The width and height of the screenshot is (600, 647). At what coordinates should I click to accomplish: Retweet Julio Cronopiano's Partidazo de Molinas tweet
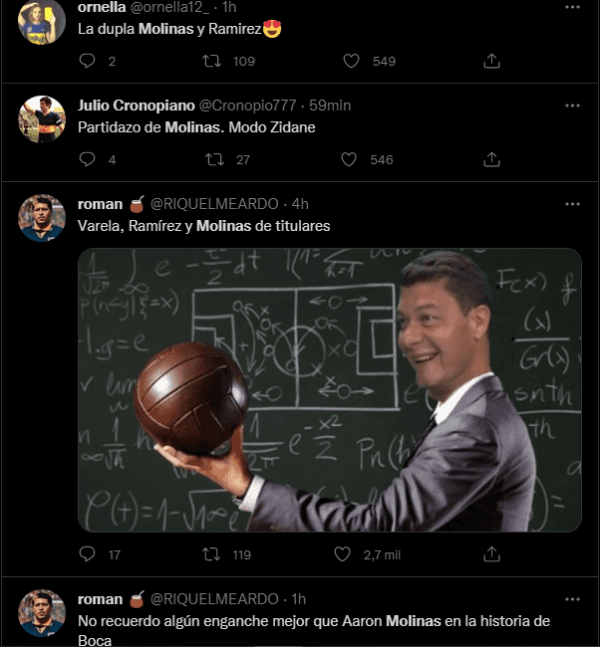pos(212,159)
